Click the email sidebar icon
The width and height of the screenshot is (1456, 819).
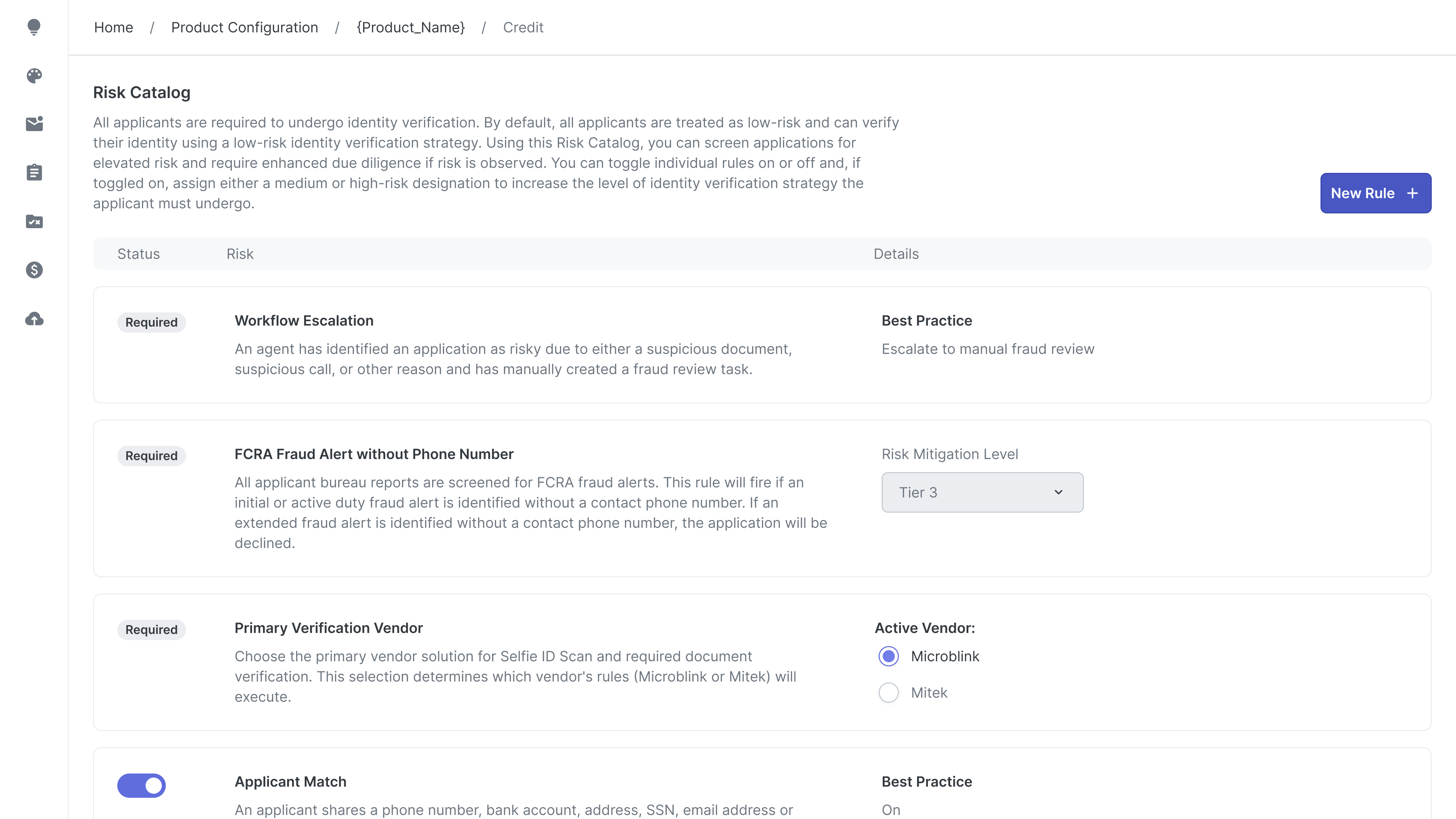click(34, 124)
